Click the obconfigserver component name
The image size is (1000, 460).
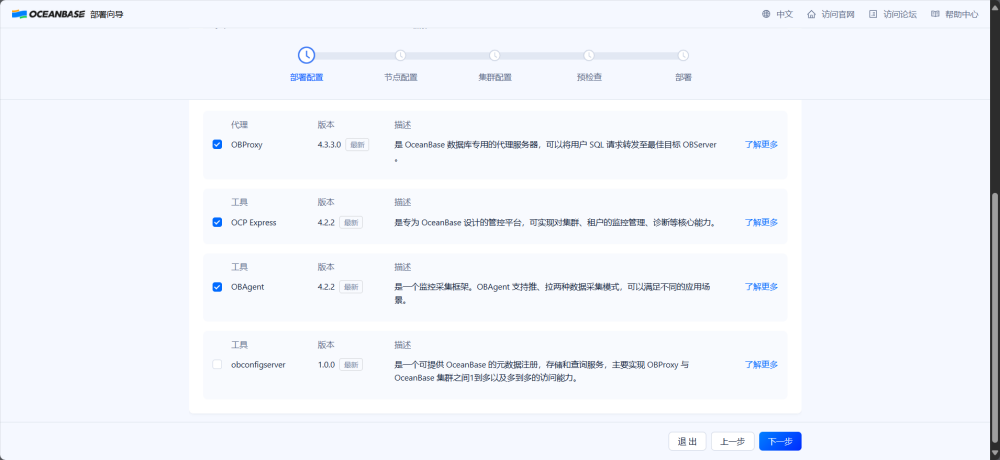click(258, 365)
